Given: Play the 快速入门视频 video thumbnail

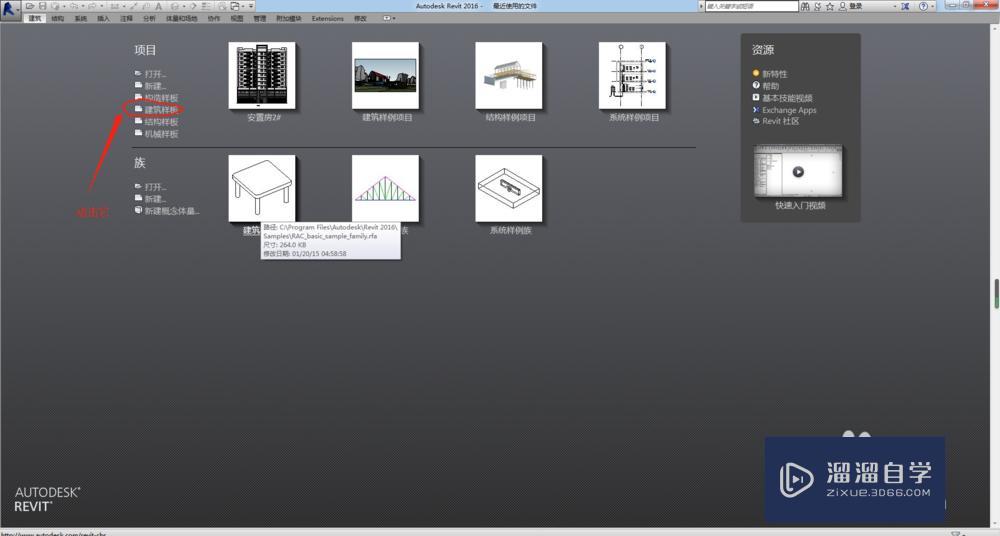Looking at the screenshot, I should (x=798, y=171).
